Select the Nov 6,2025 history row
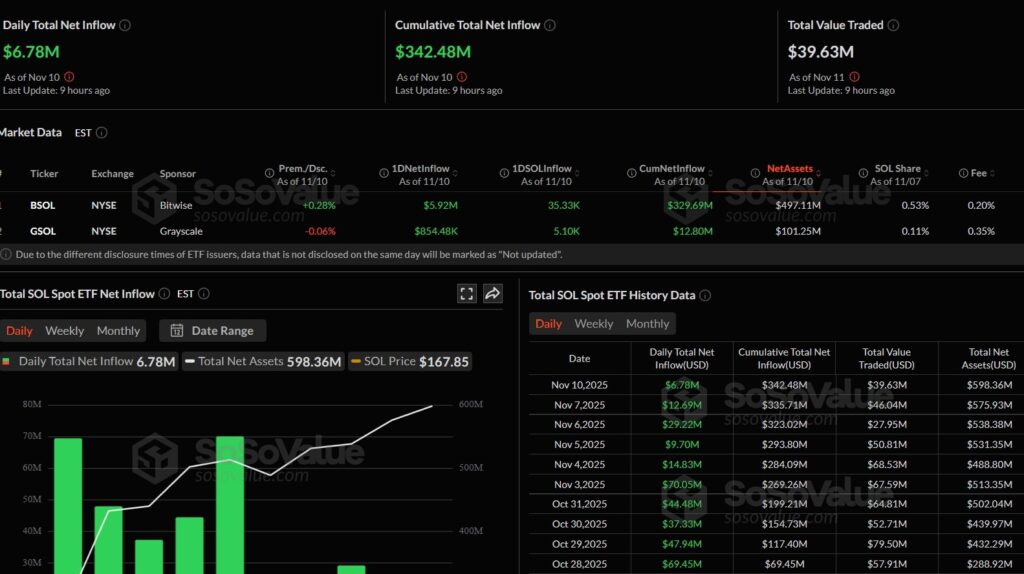Viewport: 1024px width, 574px height. [x=776, y=424]
